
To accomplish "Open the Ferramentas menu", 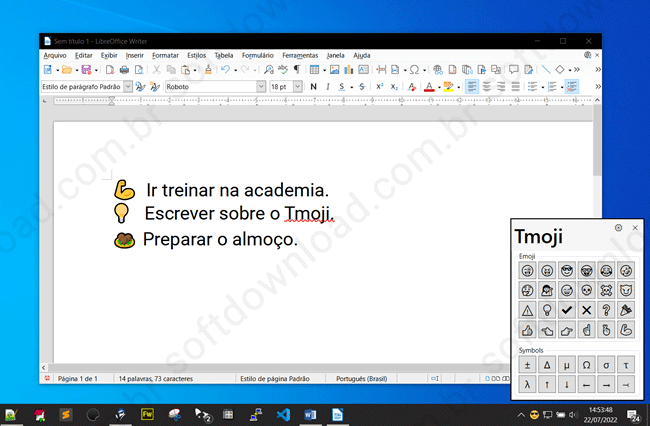I will point(300,55).
